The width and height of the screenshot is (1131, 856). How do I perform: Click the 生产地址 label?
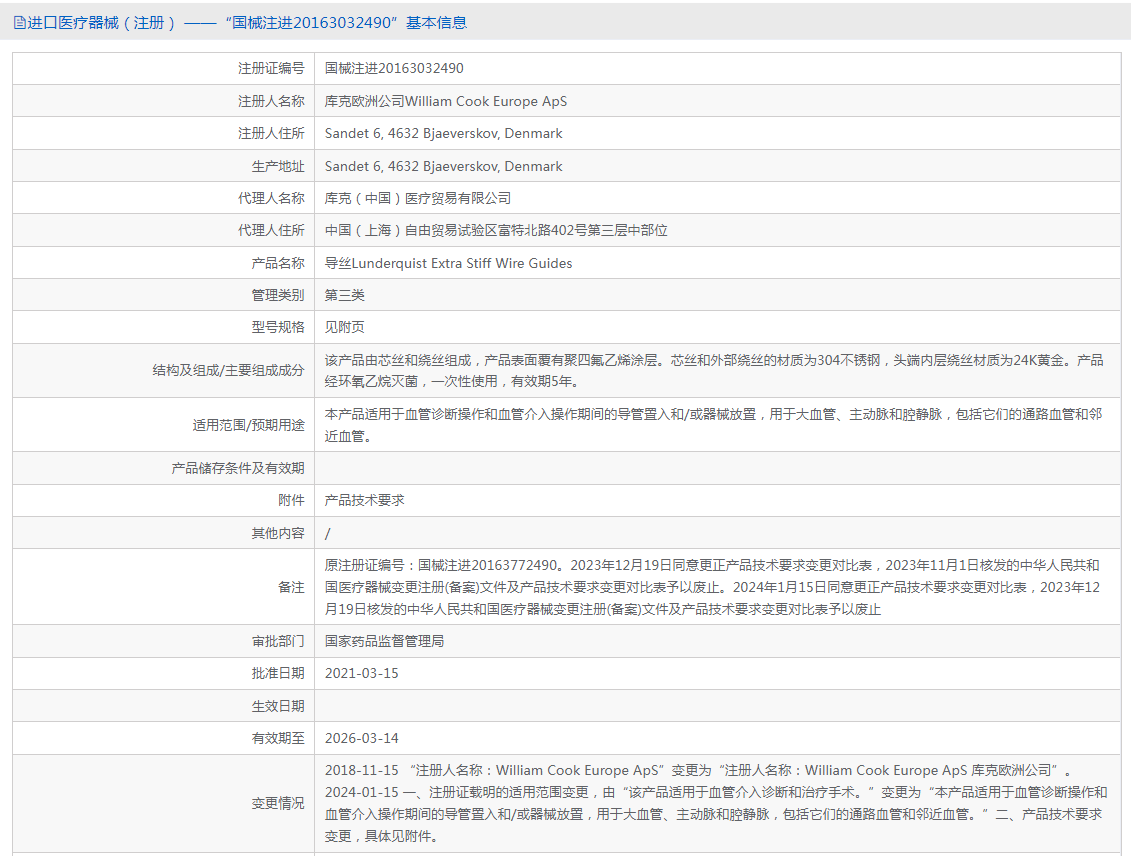(278, 166)
